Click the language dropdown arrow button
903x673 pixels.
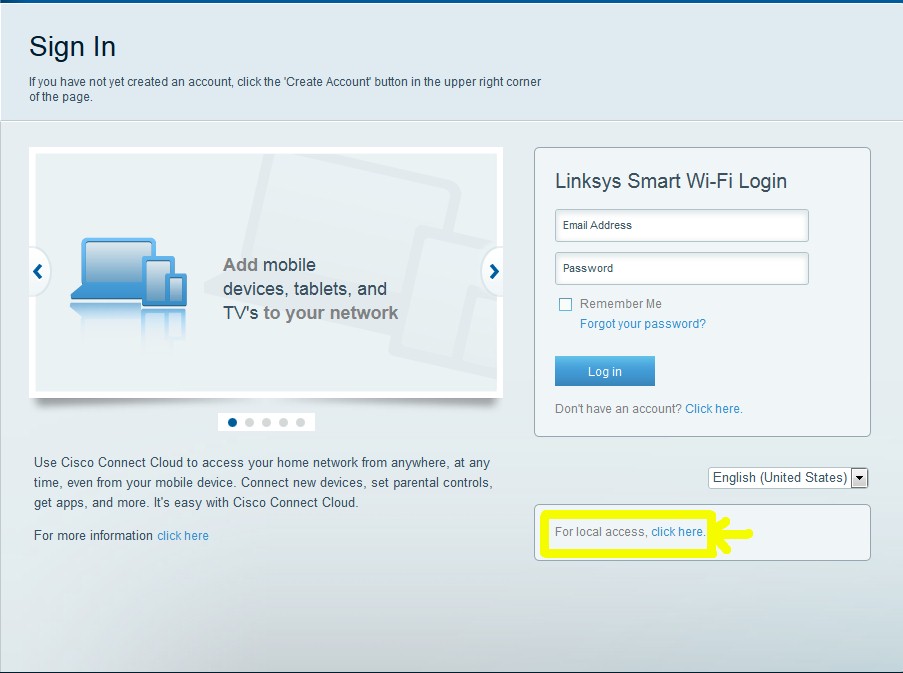click(859, 478)
